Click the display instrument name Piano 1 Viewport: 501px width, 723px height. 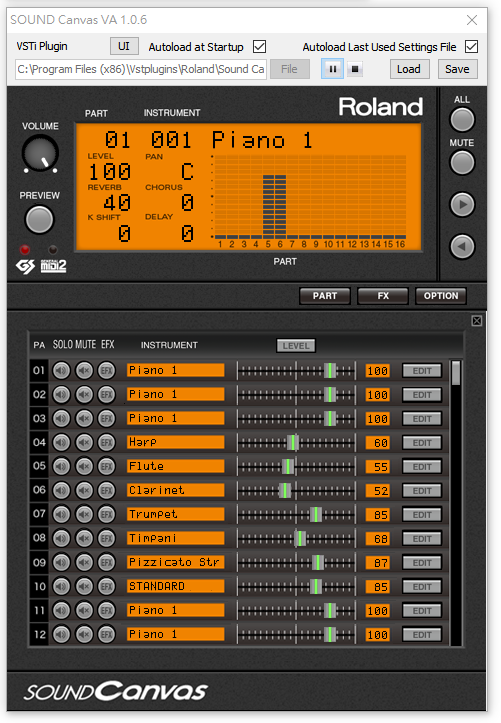point(262,140)
